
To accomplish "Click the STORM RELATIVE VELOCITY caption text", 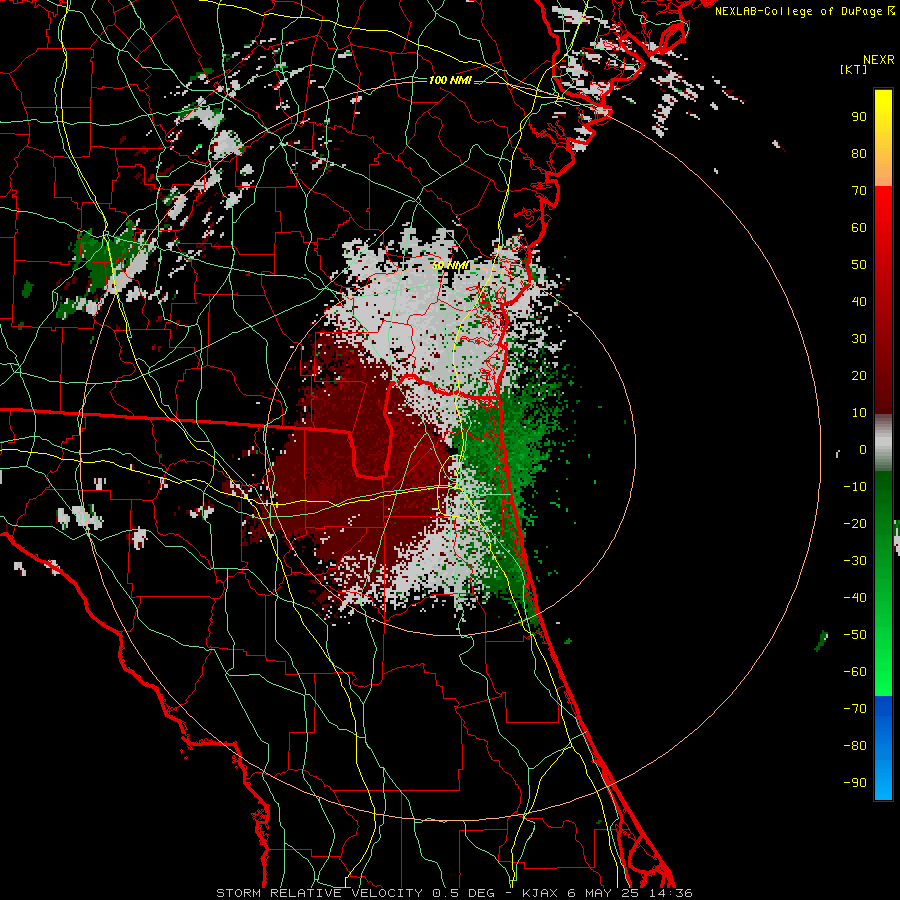I will point(319,893).
